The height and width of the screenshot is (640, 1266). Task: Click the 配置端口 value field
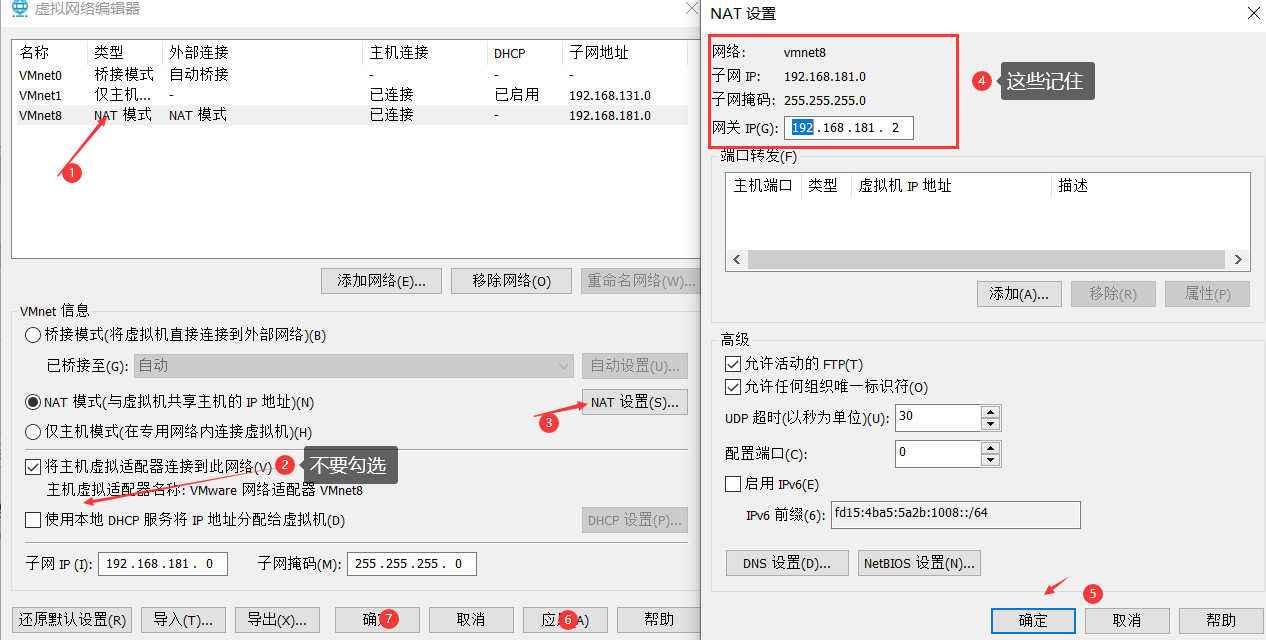938,453
